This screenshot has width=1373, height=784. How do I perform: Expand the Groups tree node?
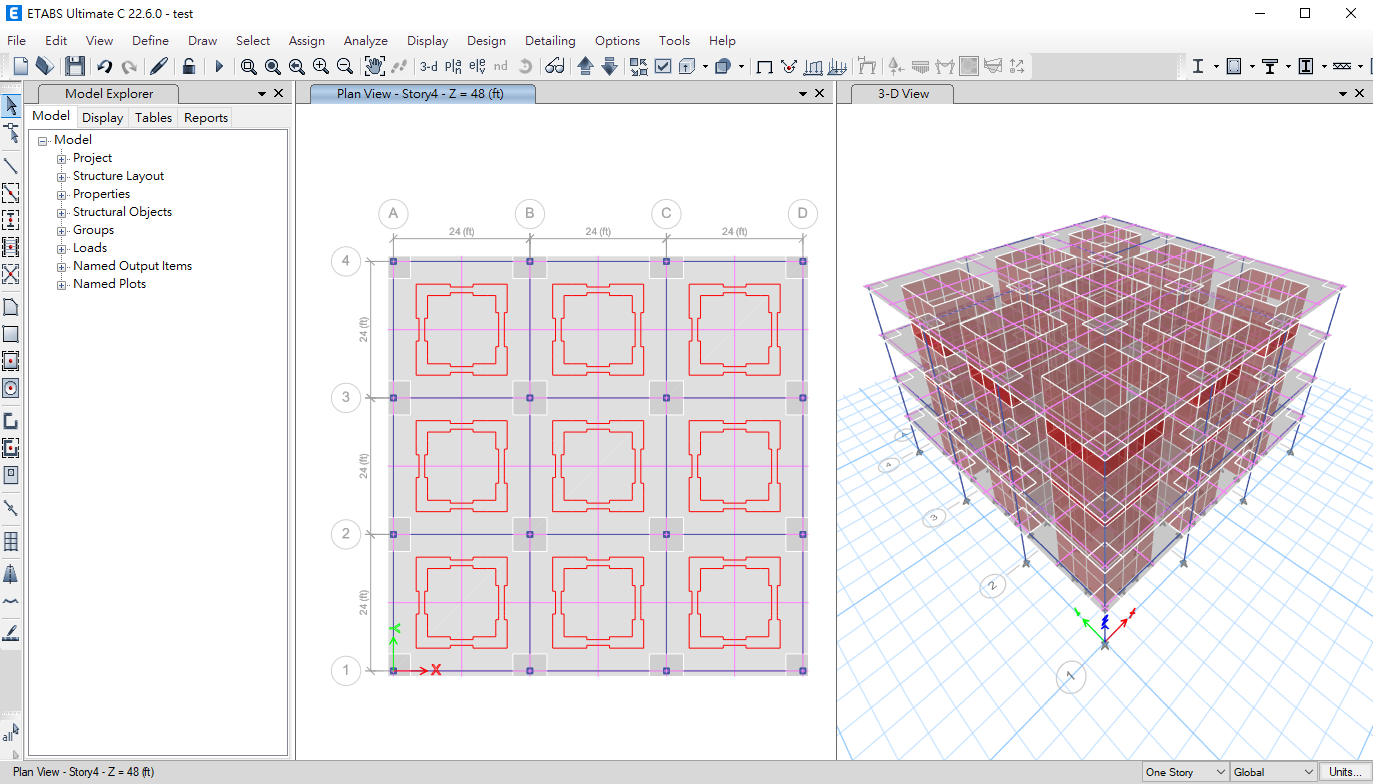[x=62, y=231]
